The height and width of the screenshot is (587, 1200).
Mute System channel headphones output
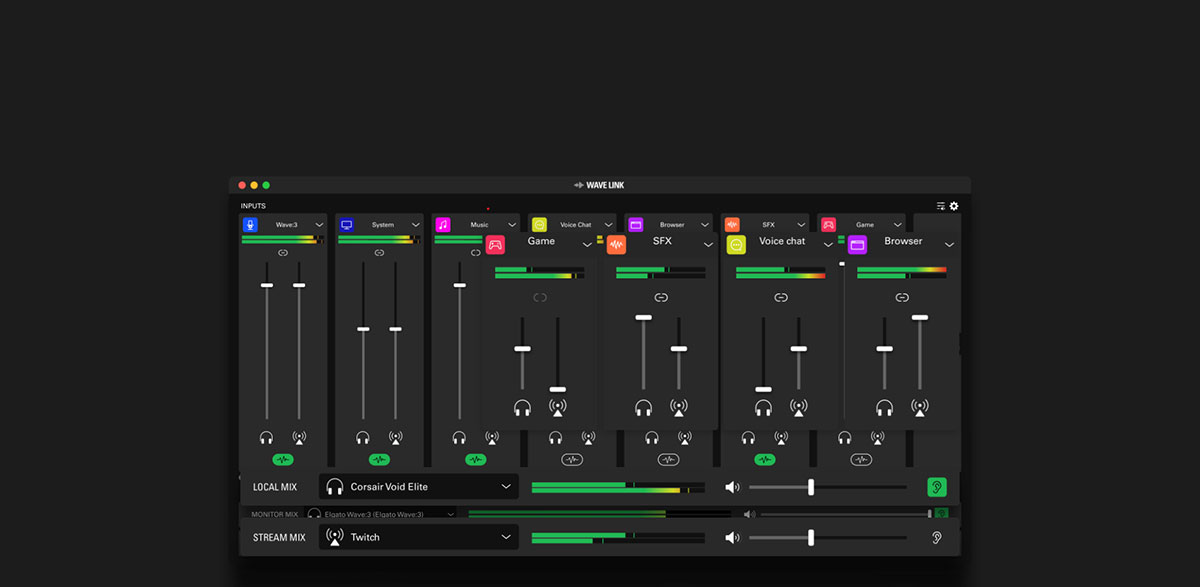tap(363, 437)
